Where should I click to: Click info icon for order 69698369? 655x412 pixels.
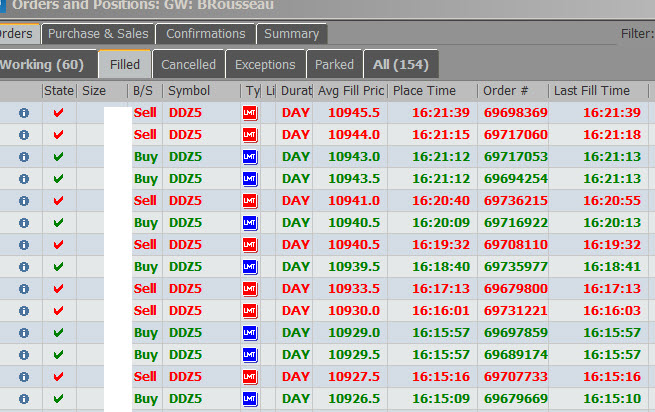coord(23,113)
